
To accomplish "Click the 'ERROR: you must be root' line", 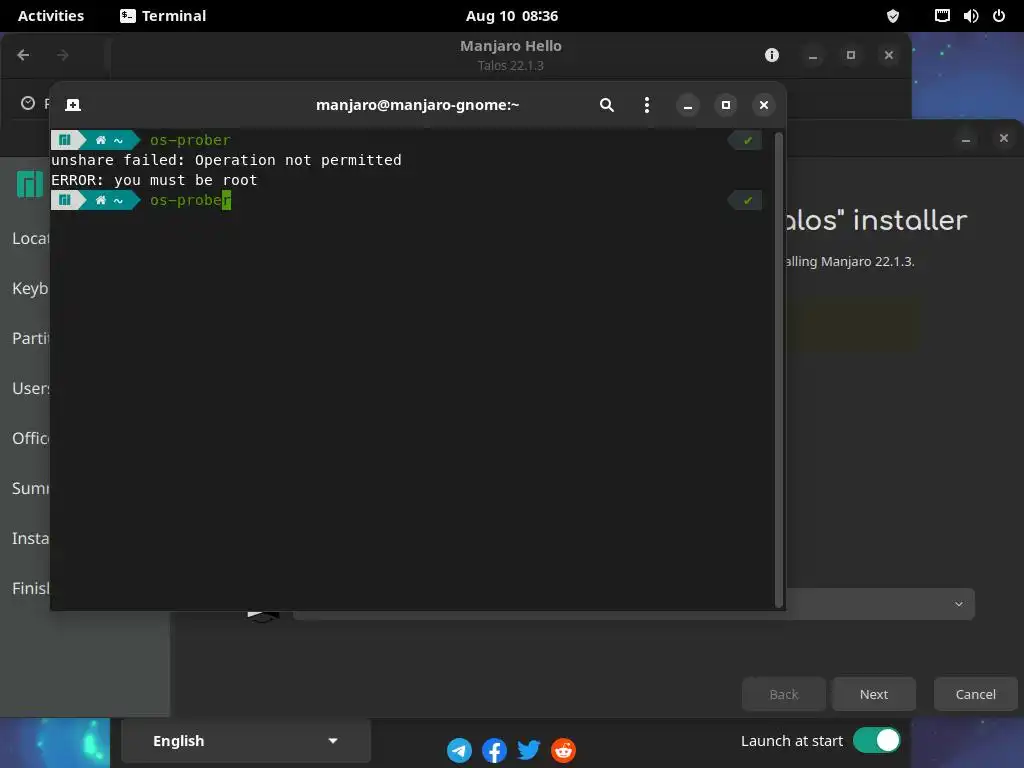I will (154, 180).
